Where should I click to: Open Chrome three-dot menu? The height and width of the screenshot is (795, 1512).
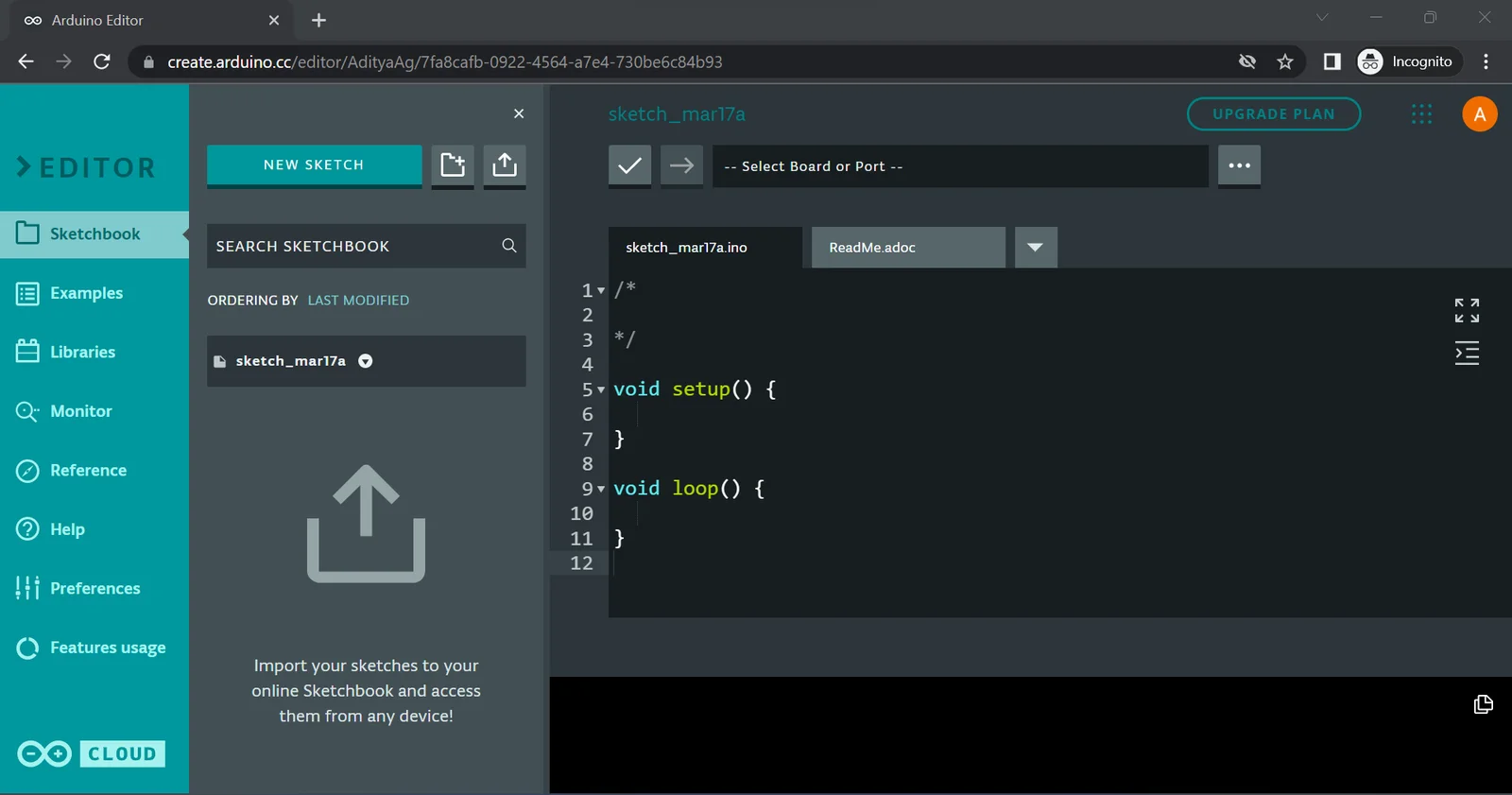click(1486, 61)
